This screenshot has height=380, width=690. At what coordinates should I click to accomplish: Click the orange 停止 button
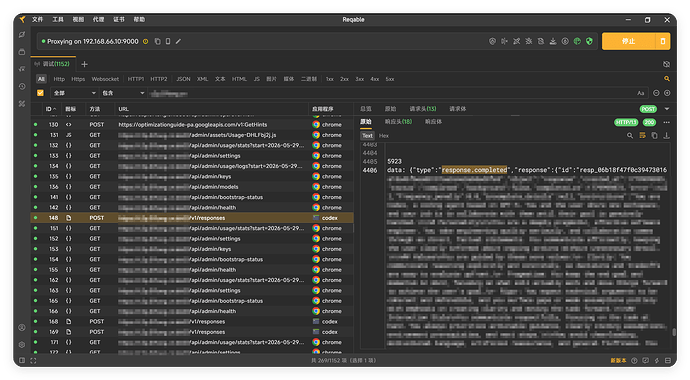click(x=628, y=41)
